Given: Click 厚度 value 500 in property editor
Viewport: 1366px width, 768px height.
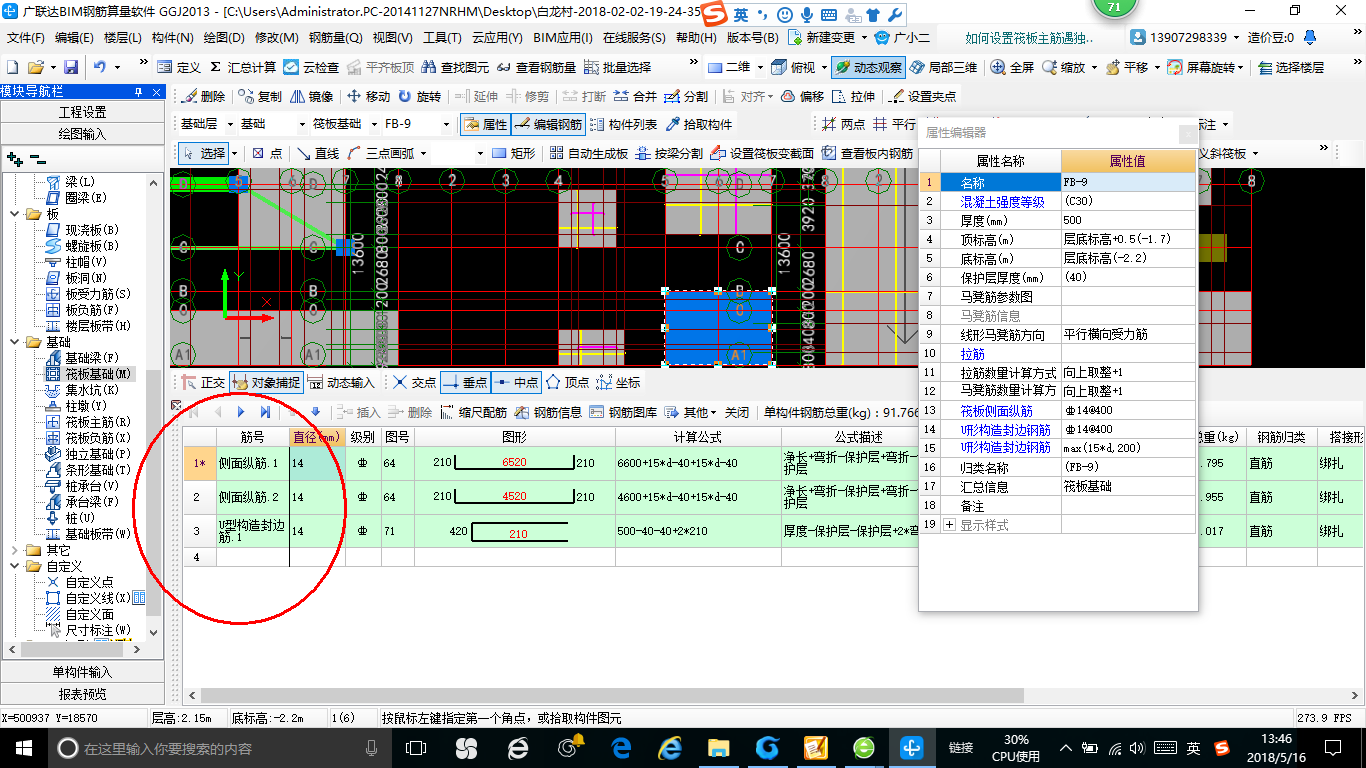Looking at the screenshot, I should [x=1128, y=220].
